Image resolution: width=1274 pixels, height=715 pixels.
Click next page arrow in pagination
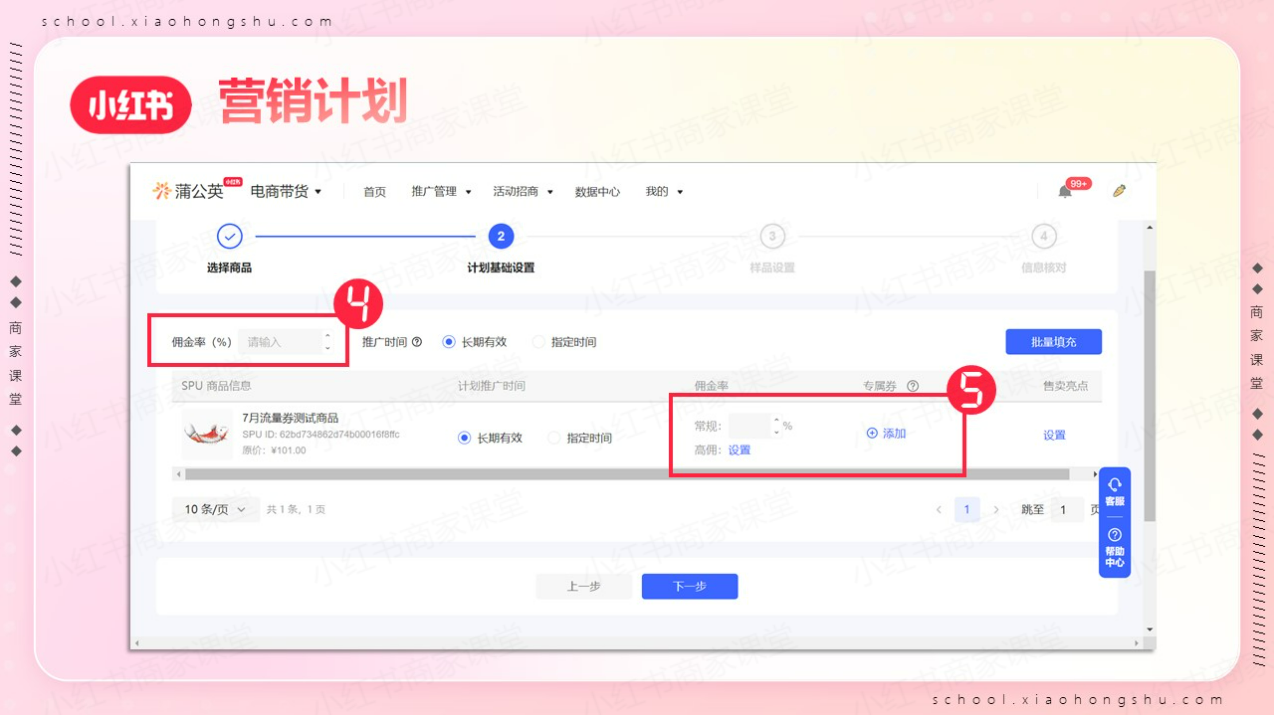(x=996, y=510)
